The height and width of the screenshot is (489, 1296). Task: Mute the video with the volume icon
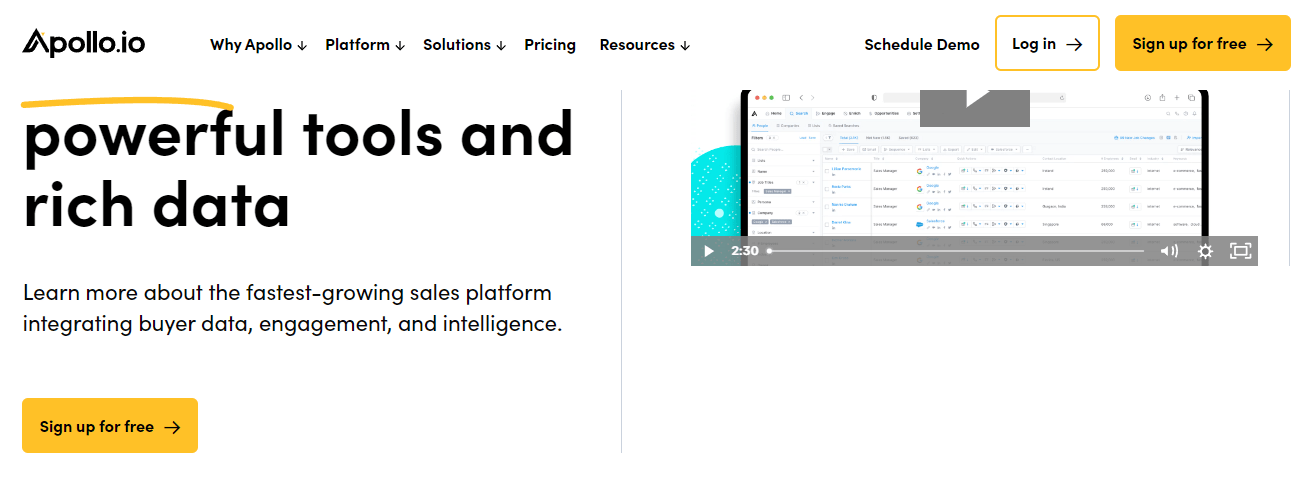[x=1168, y=251]
